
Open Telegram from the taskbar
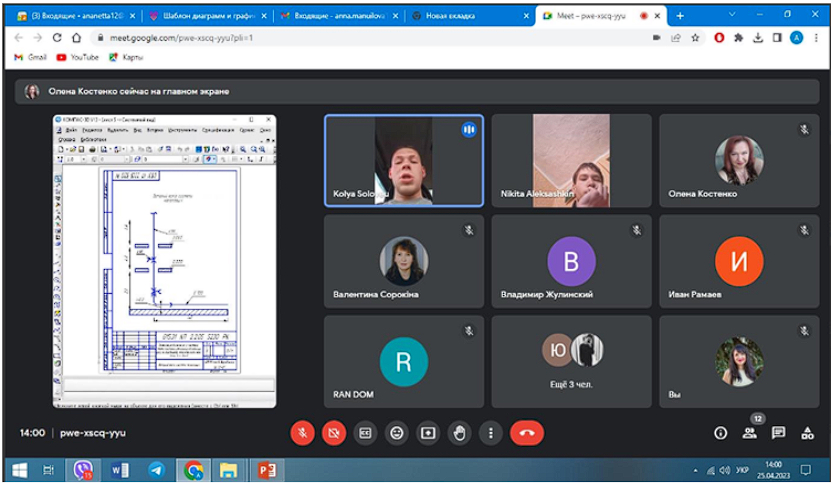(x=157, y=469)
